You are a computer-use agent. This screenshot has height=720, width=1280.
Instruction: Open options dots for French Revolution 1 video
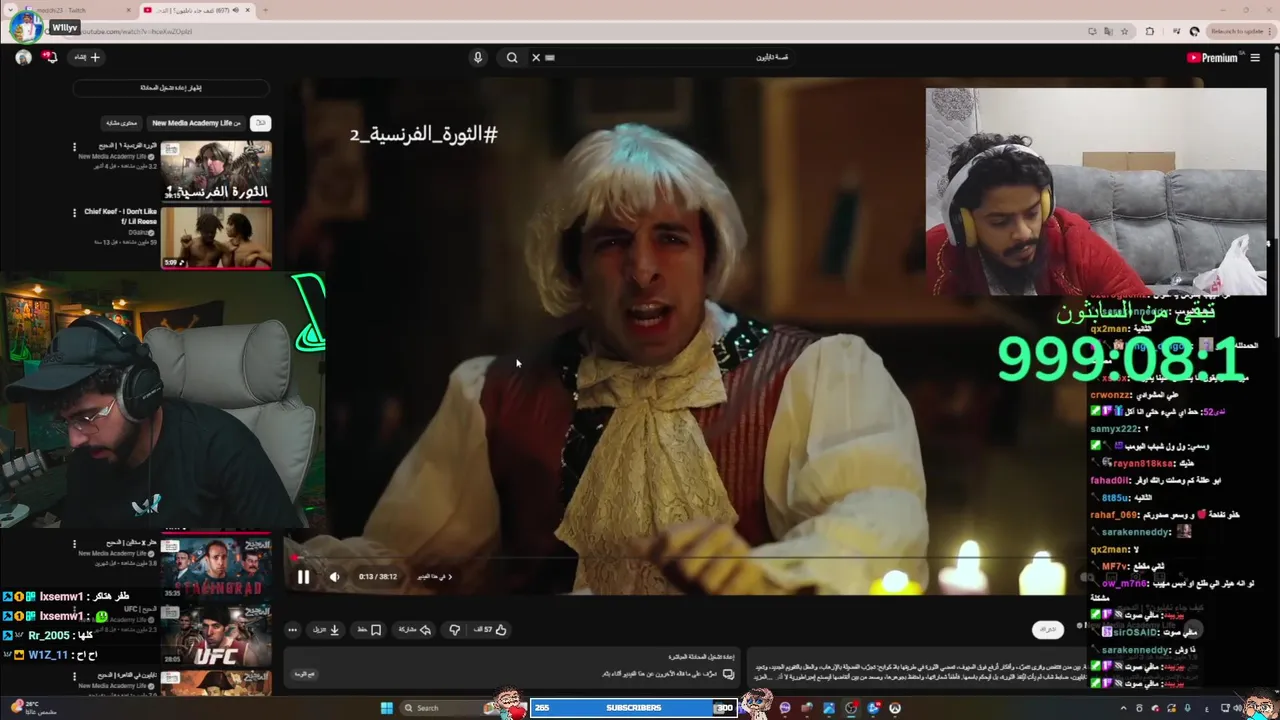click(74, 147)
